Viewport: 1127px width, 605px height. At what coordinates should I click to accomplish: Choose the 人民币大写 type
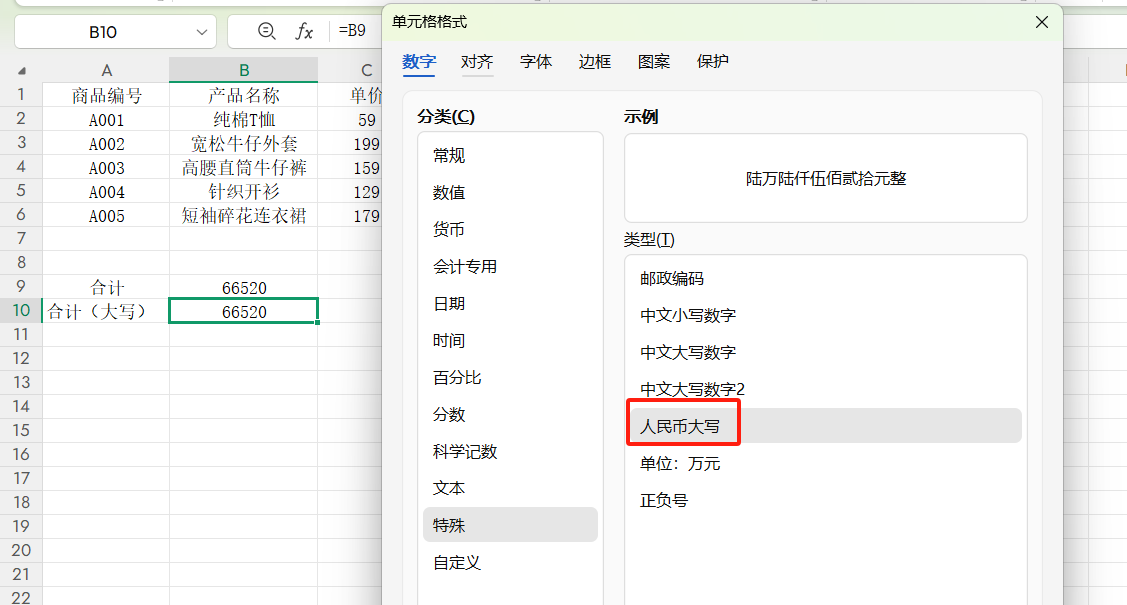click(x=683, y=423)
